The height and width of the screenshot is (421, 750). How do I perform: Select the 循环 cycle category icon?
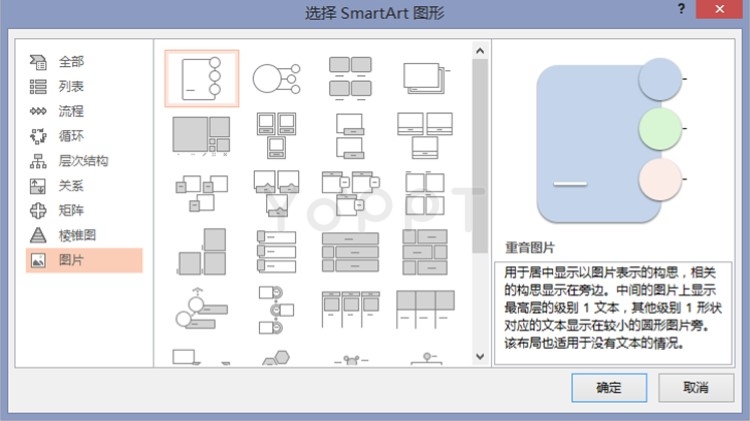click(38, 136)
